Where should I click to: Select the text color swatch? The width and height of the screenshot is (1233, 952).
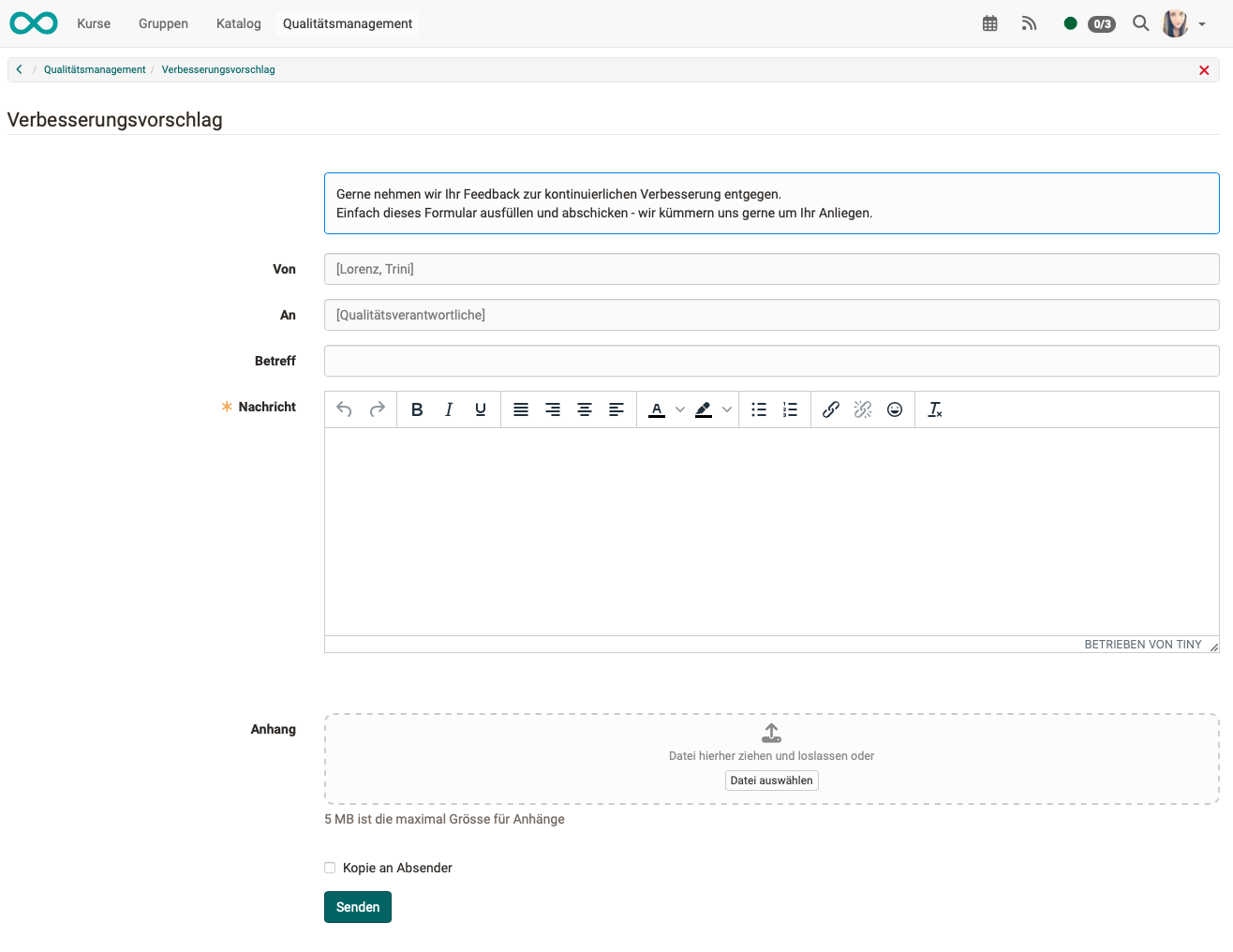pyautogui.click(x=657, y=409)
